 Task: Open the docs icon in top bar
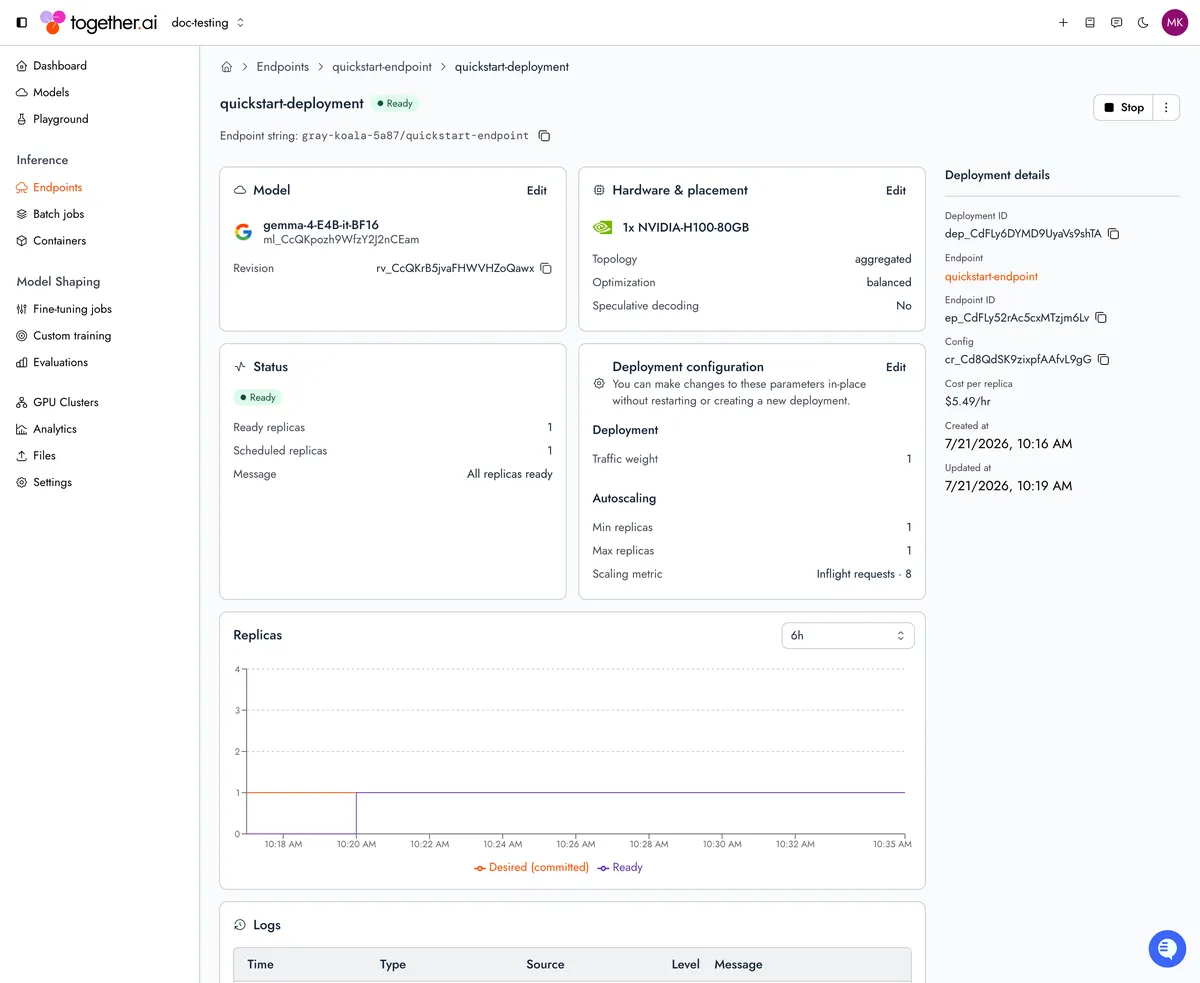(x=1090, y=22)
